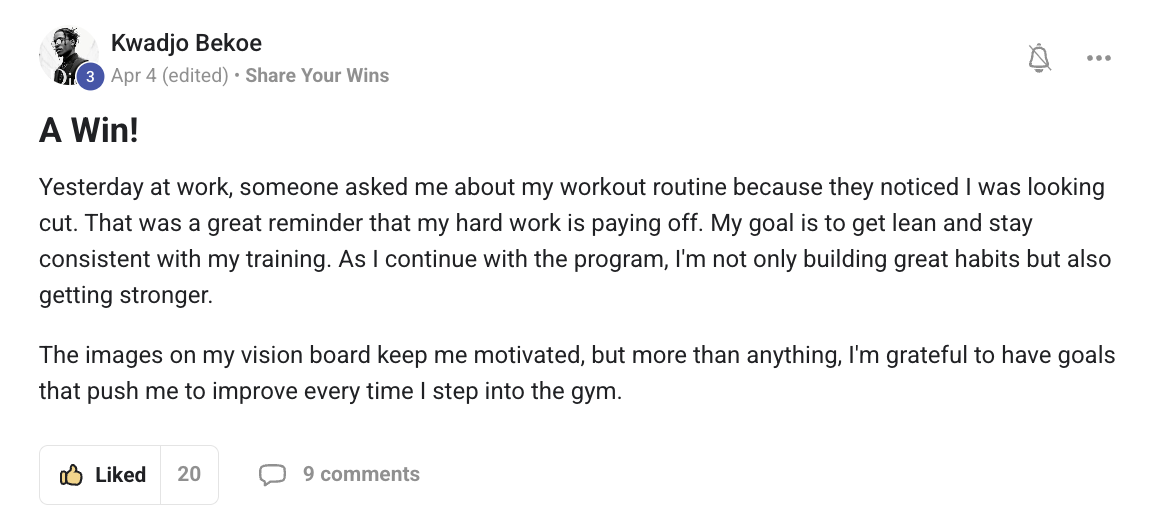This screenshot has height=524, width=1158.
Task: Click the line starting Yesterday at work
Action: pyautogui.click(x=572, y=187)
